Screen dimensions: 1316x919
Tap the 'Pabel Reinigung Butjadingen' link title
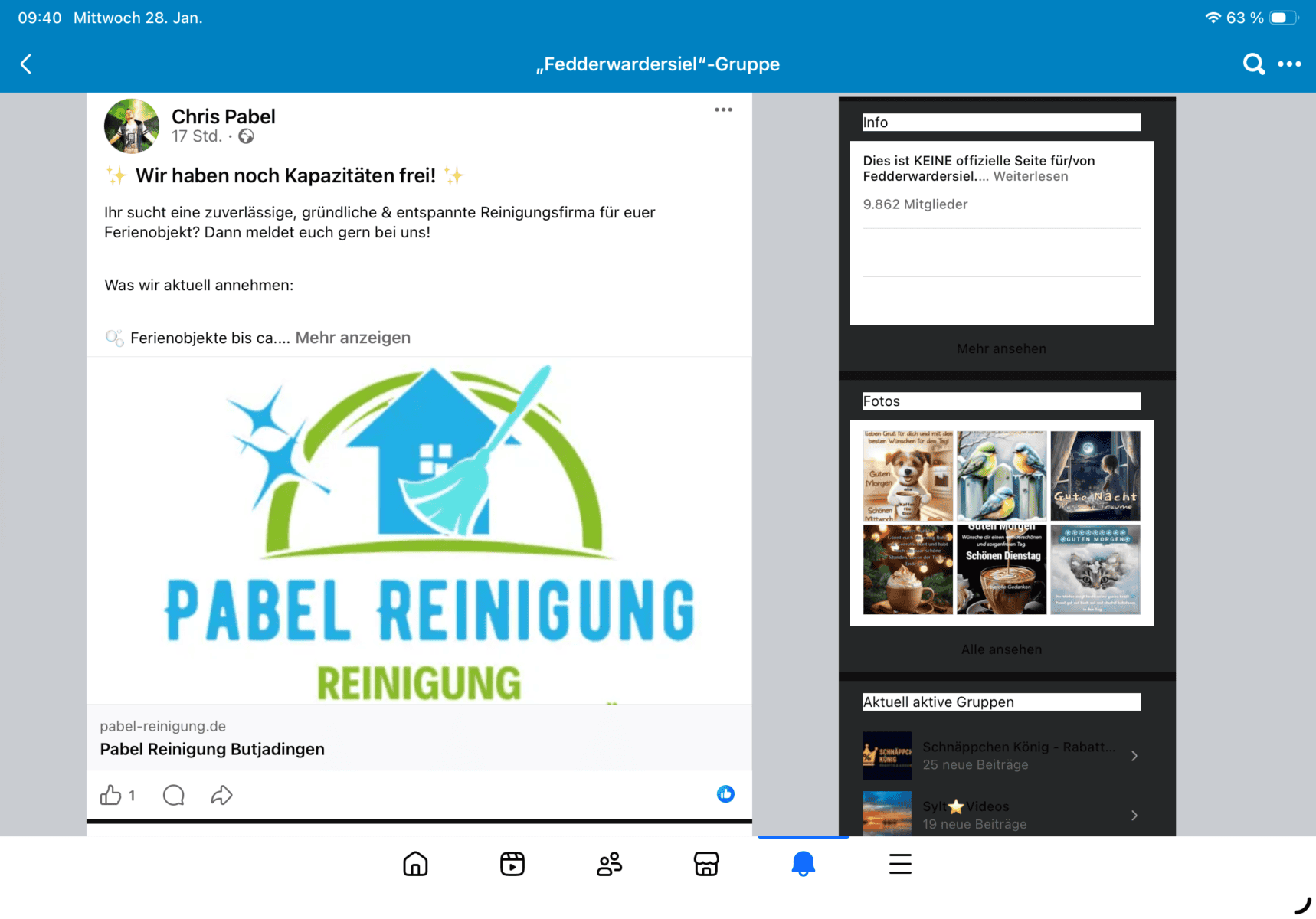[x=212, y=749]
